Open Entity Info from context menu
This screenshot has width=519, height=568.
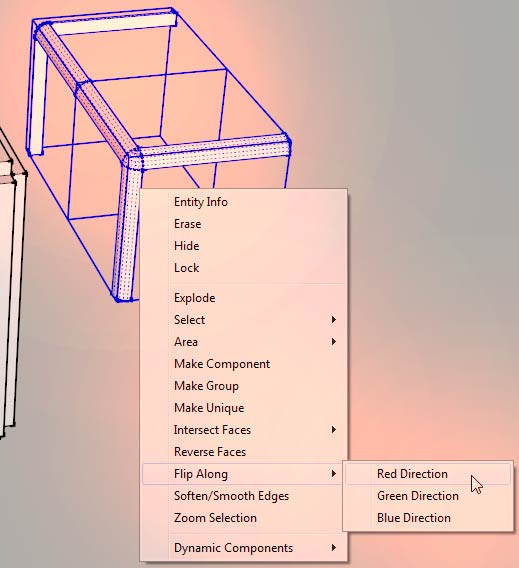pos(243,202)
